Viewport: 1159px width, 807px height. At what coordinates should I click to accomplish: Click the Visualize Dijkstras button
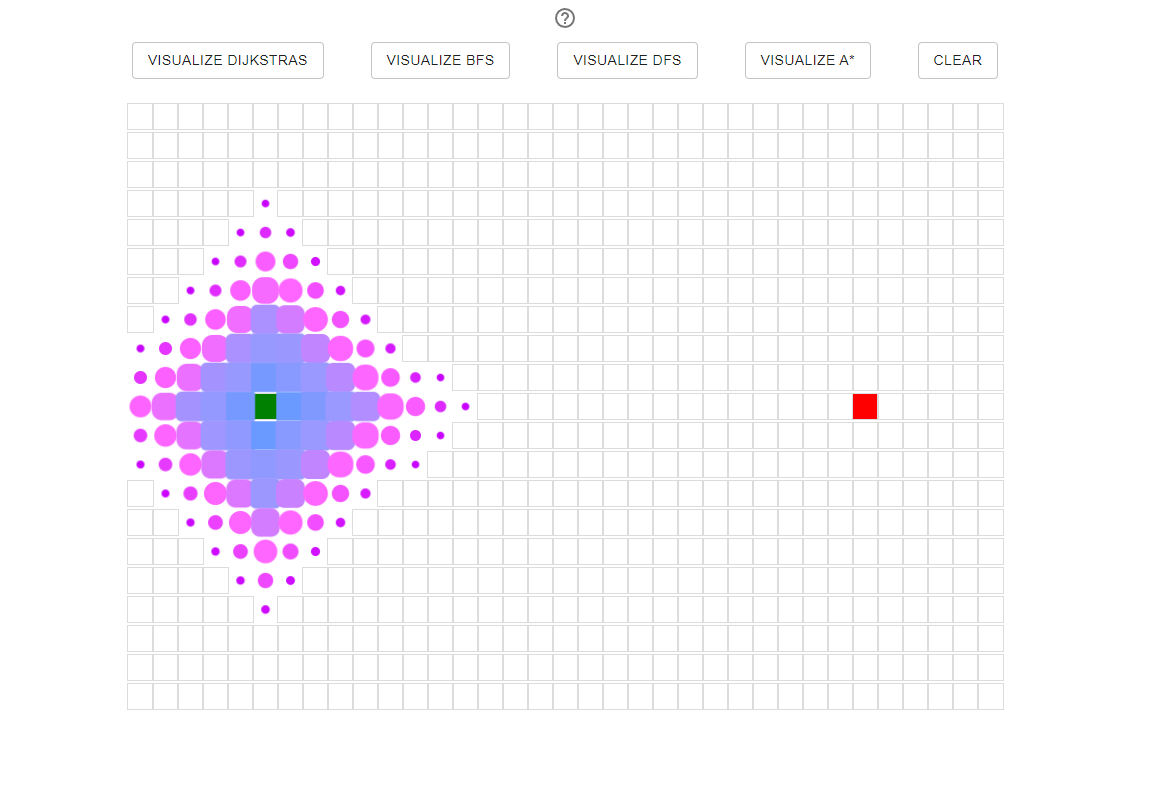click(x=228, y=61)
